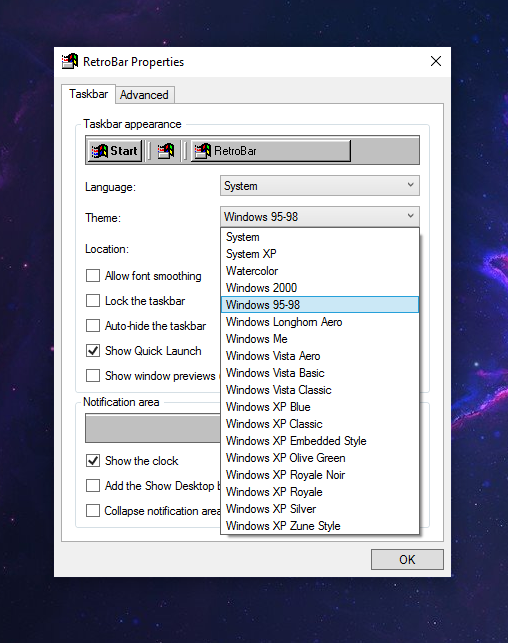Click the RetroBar icon in title bar
Image resolution: width=508 pixels, height=643 pixels.
pyautogui.click(x=70, y=62)
